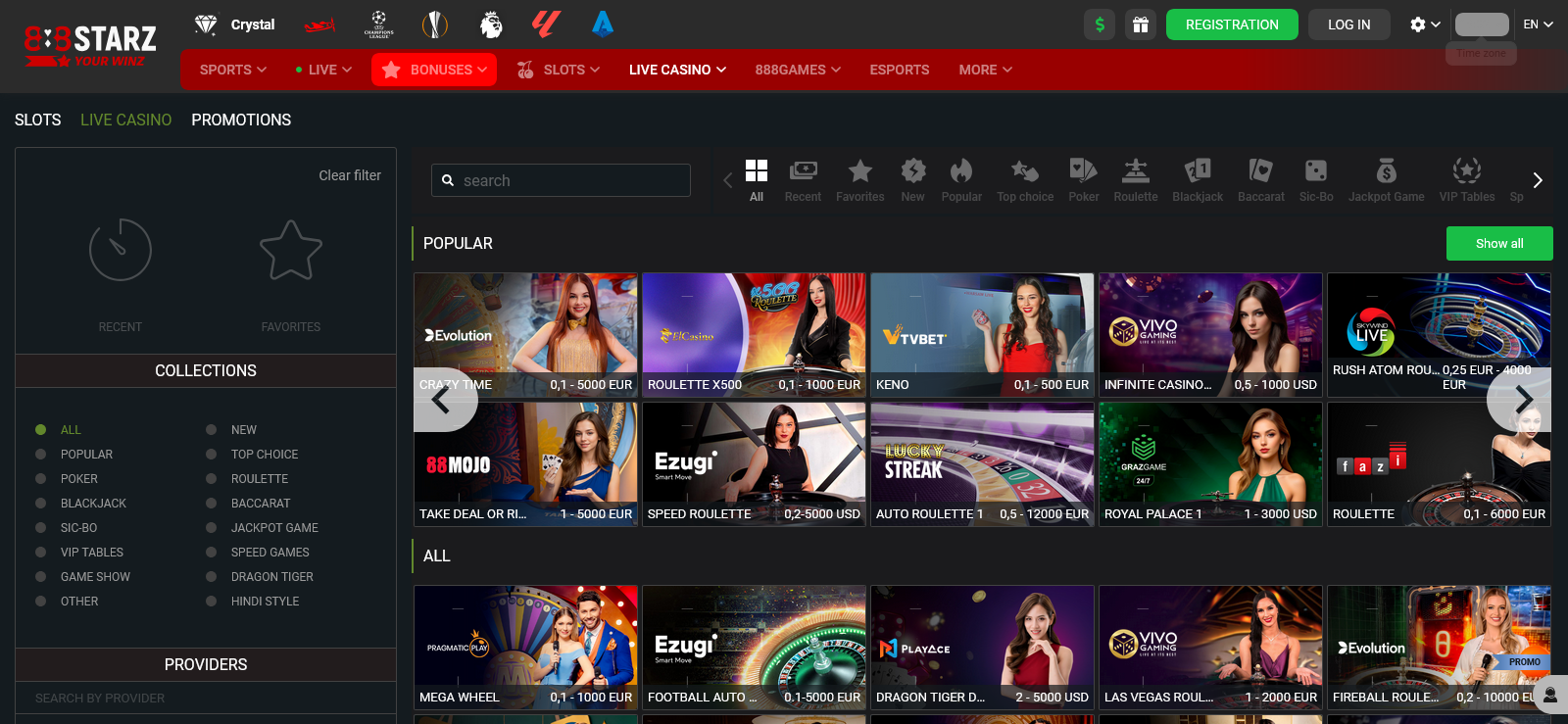Viewport: 1568px width, 724px height.
Task: Switch to the PROMOTIONS tab
Action: (241, 120)
